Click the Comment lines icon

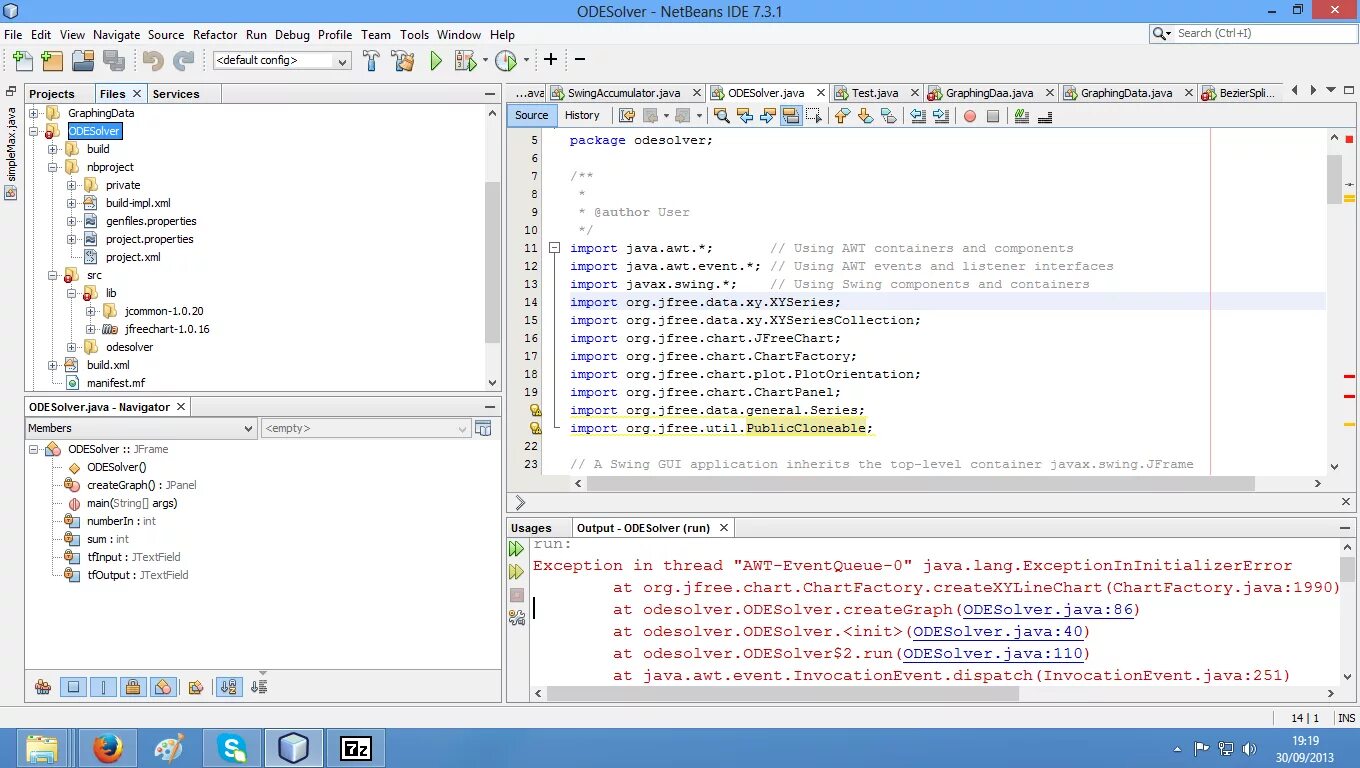coord(1021,116)
